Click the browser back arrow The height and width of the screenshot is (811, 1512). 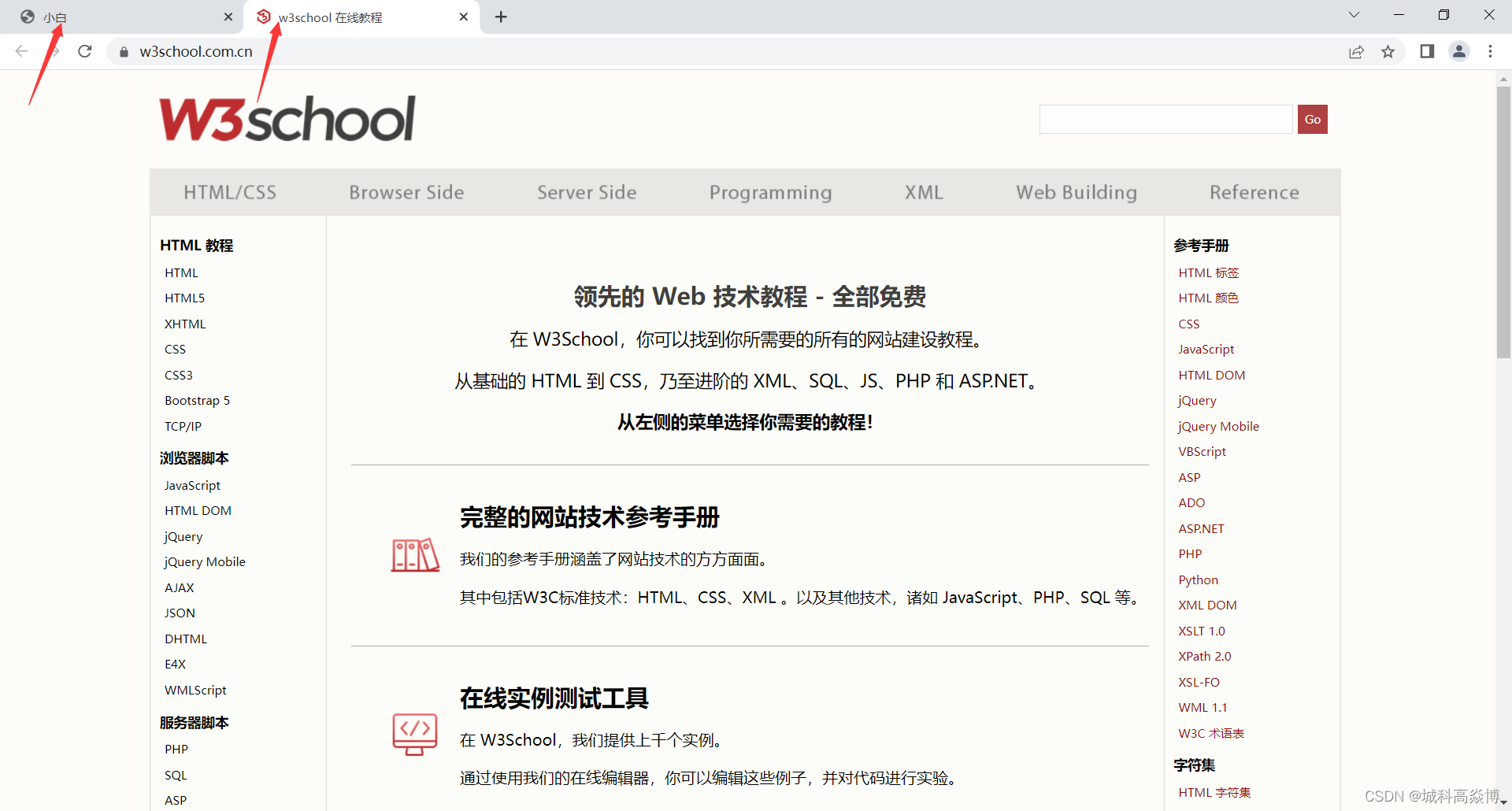[x=22, y=51]
